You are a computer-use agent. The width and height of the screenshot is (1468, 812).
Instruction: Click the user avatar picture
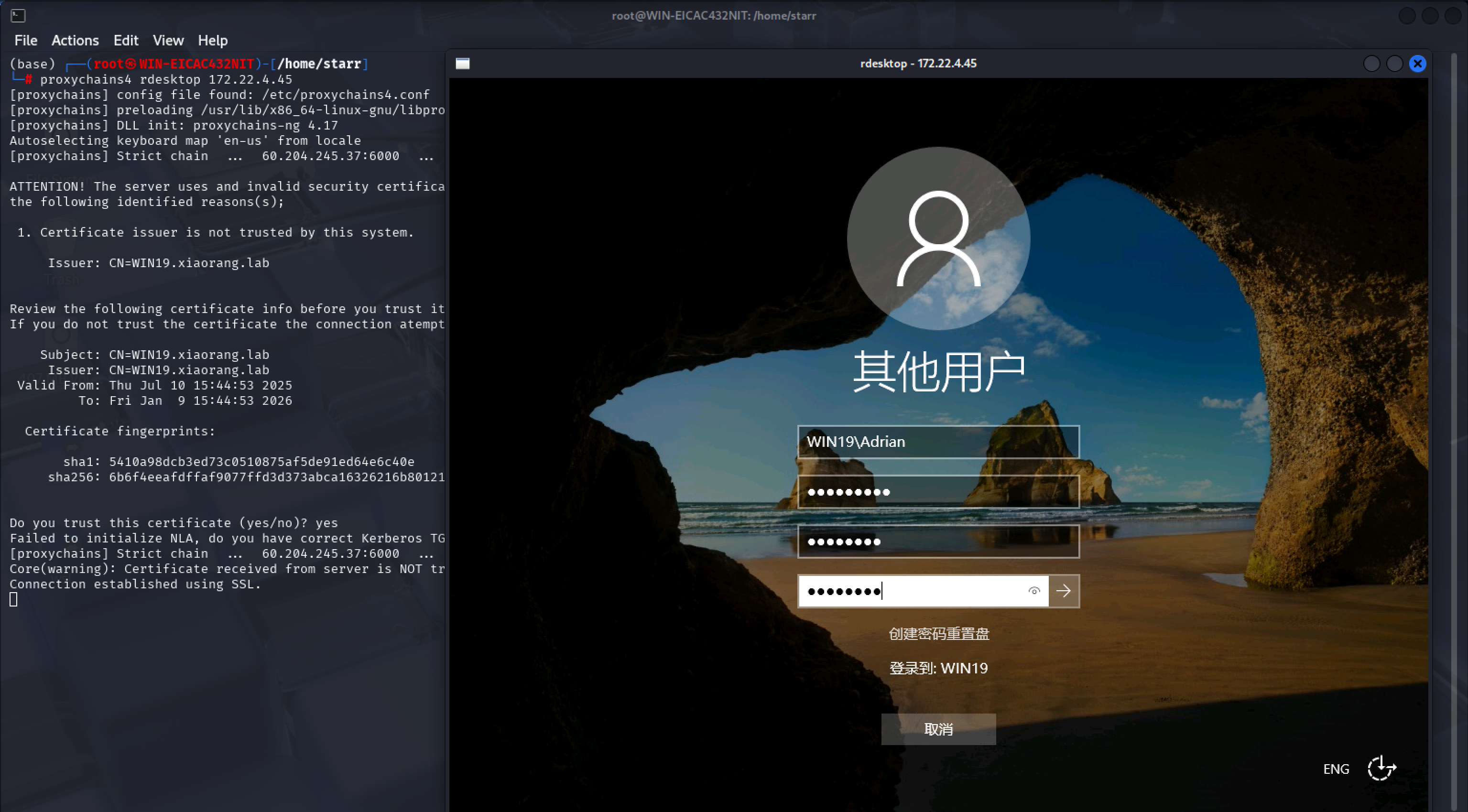click(x=938, y=238)
